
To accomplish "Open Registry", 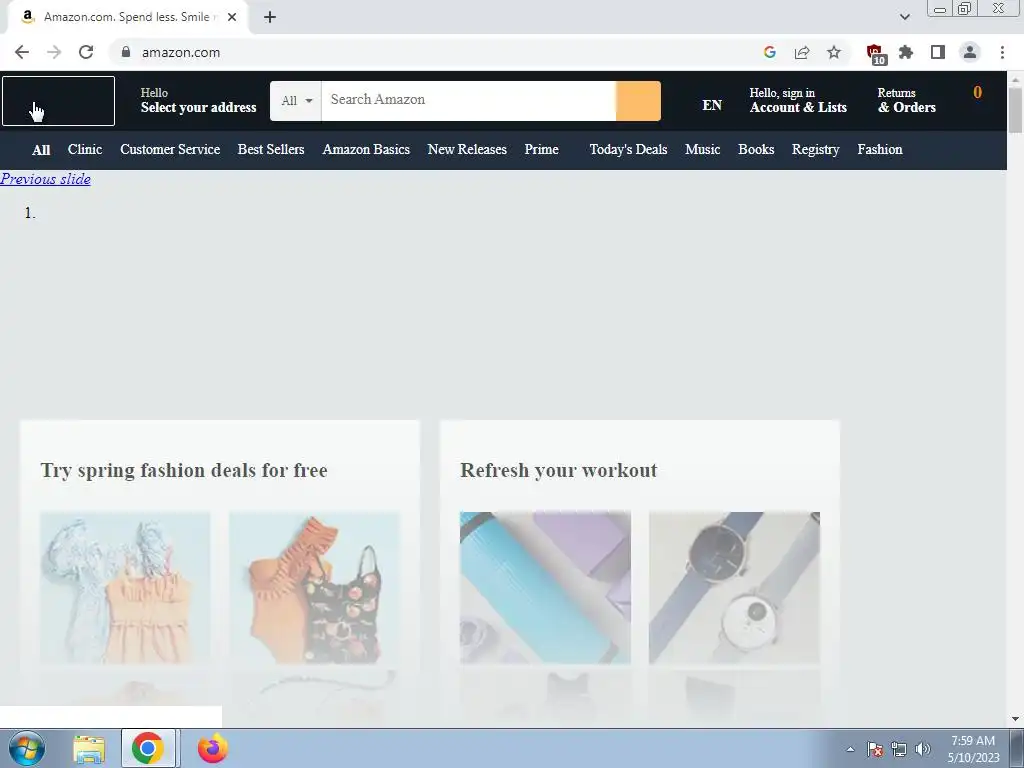I will (x=816, y=150).
